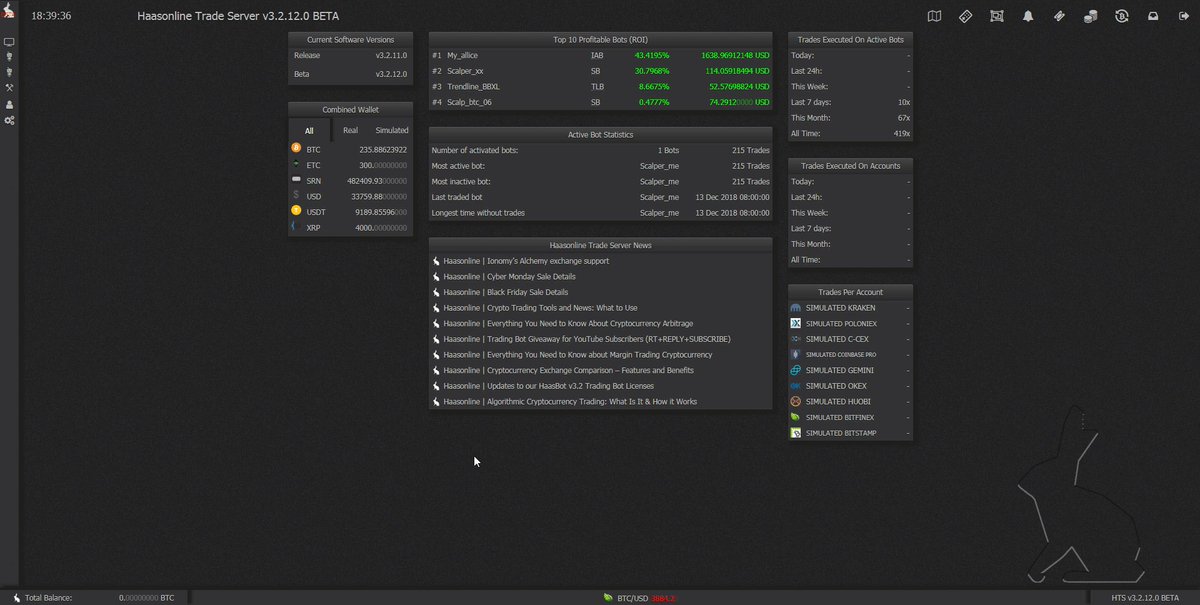
Task: Click the ticket icon right of the bell
Action: pos(1059,16)
